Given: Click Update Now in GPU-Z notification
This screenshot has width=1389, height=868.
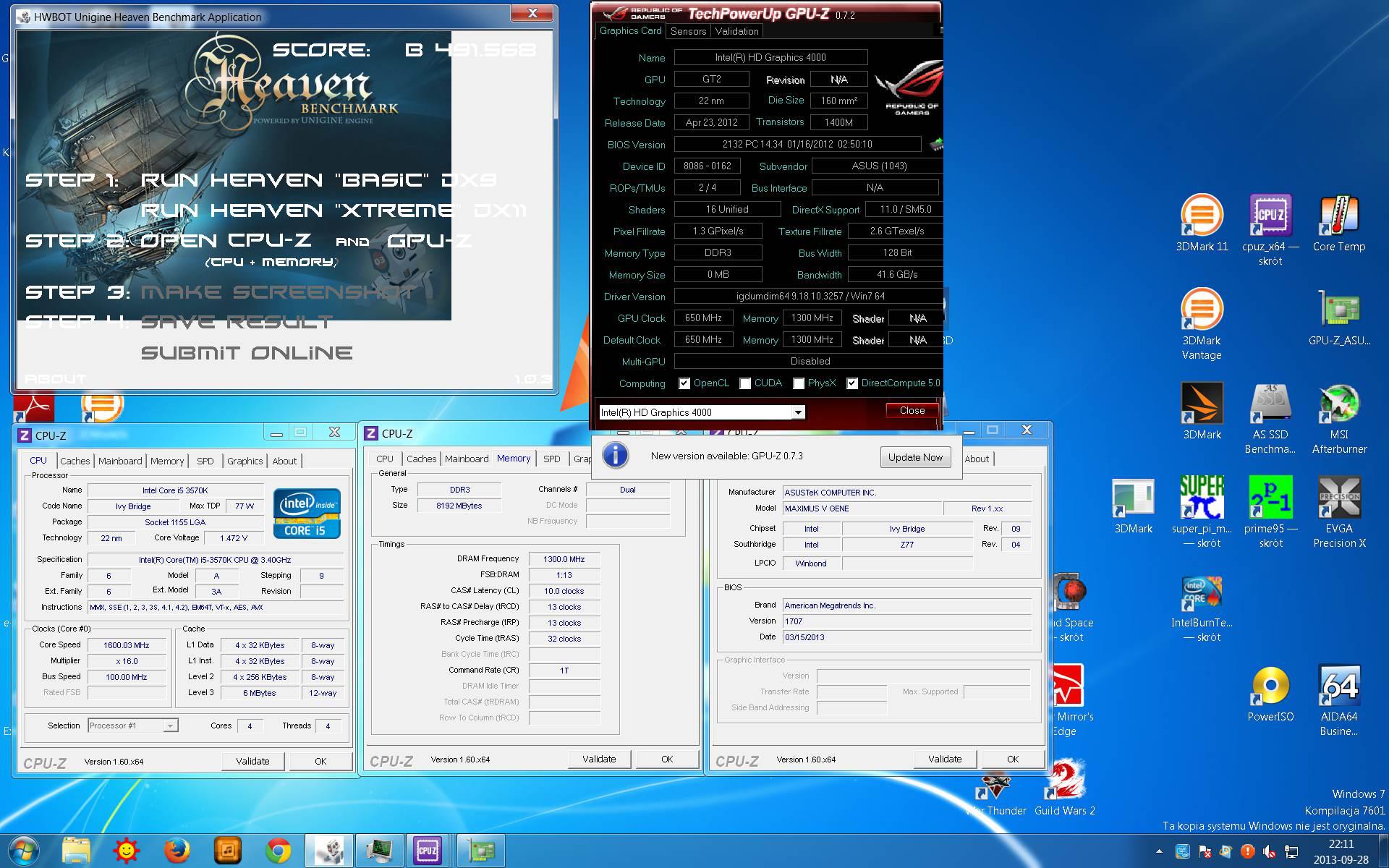Looking at the screenshot, I should coord(915,457).
